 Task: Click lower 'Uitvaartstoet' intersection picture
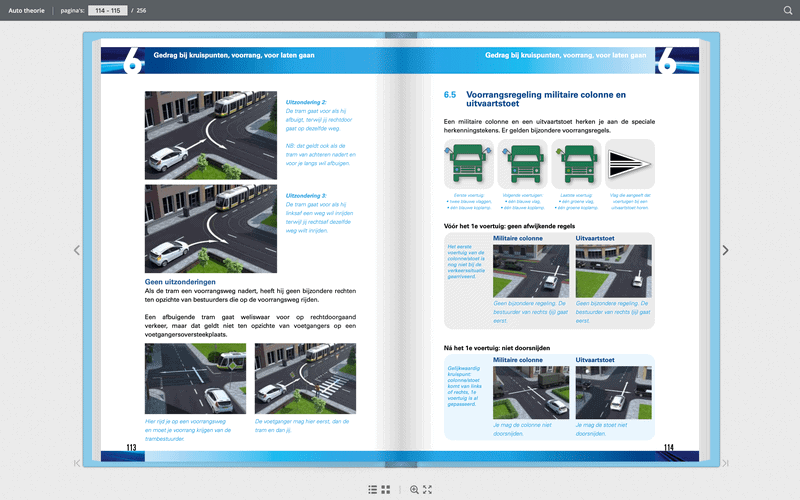pos(614,393)
